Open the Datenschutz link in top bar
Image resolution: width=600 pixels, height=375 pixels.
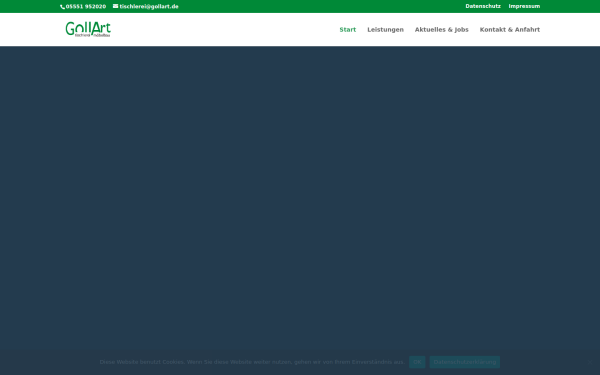[x=483, y=6]
